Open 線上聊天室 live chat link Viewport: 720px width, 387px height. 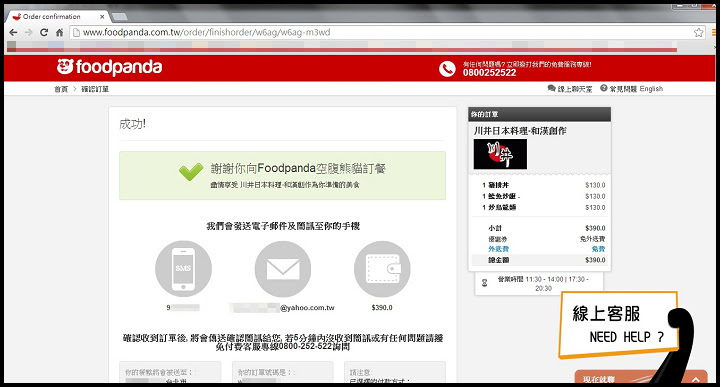(x=570, y=89)
